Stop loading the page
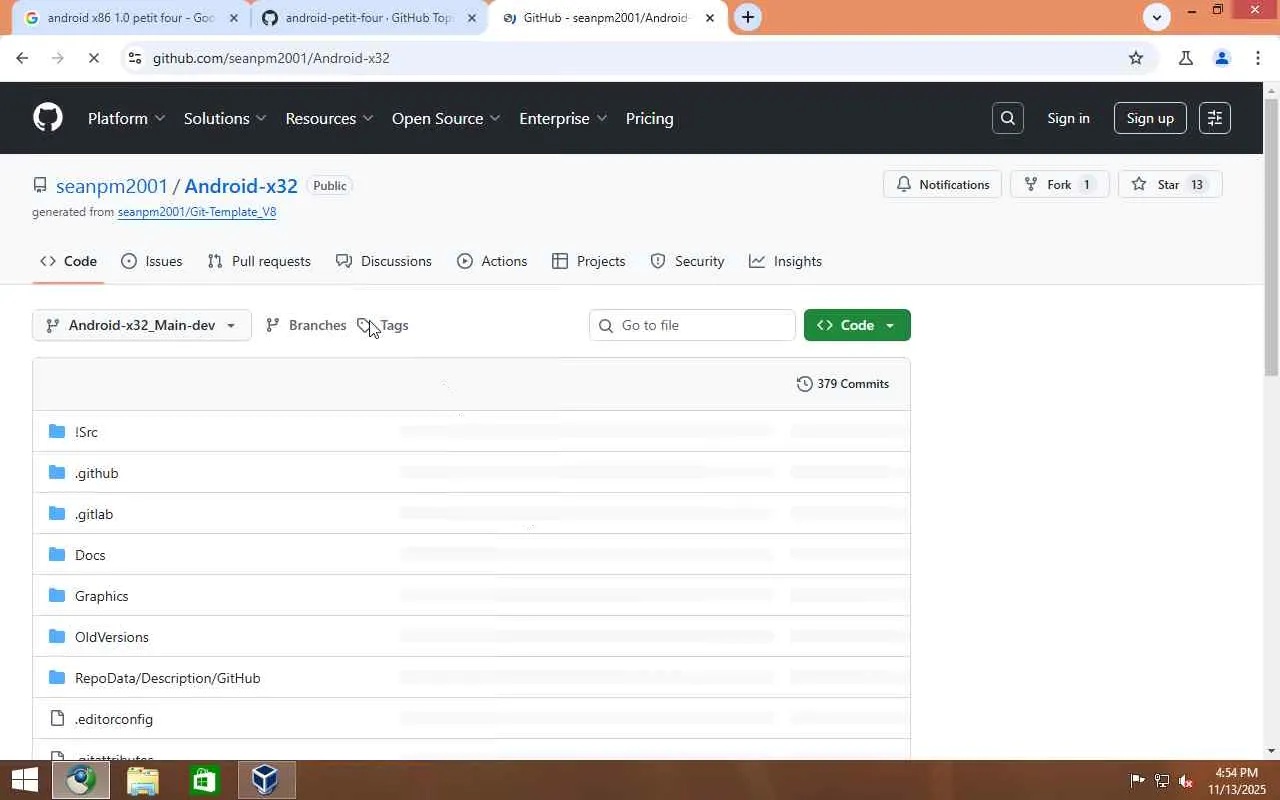1280x800 pixels. coord(92,58)
